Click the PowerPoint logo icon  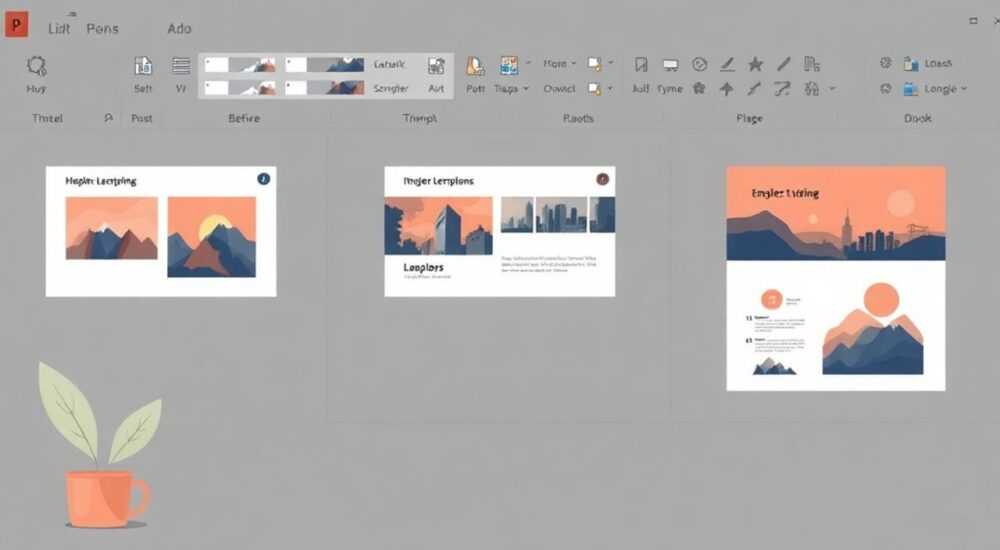pyautogui.click(x=16, y=25)
